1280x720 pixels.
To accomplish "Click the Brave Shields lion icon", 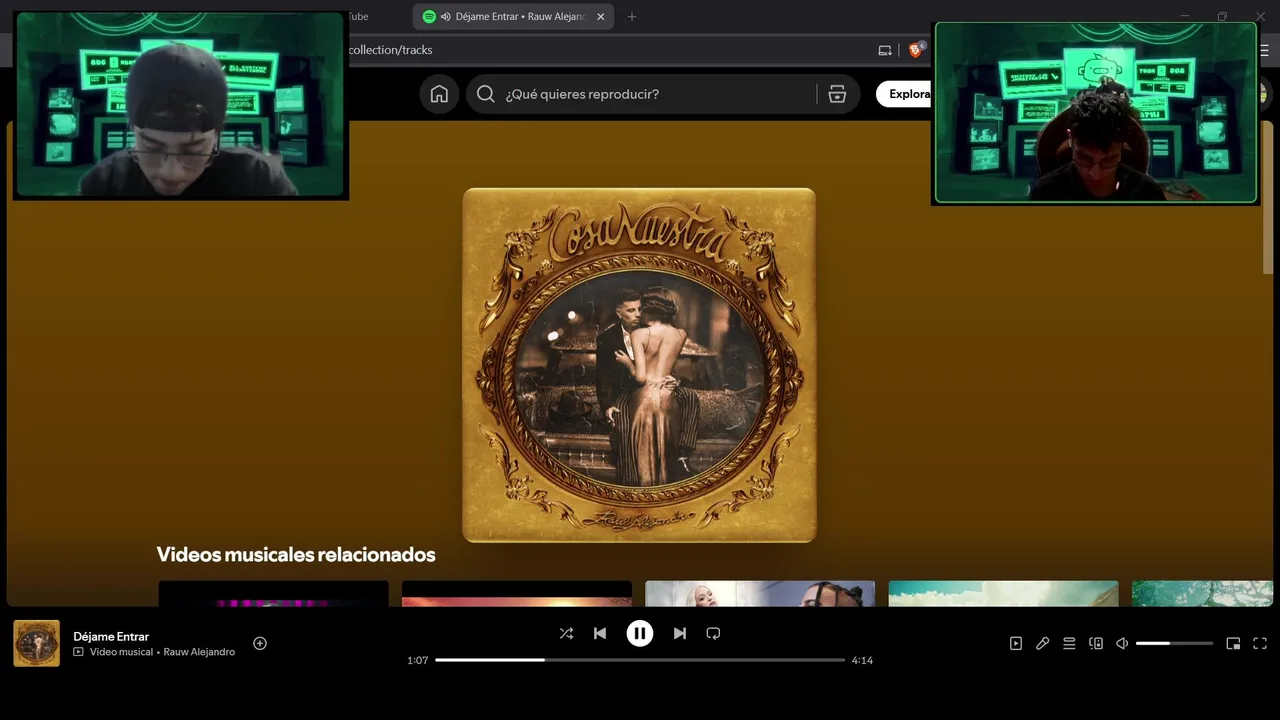I will pyautogui.click(x=916, y=49).
